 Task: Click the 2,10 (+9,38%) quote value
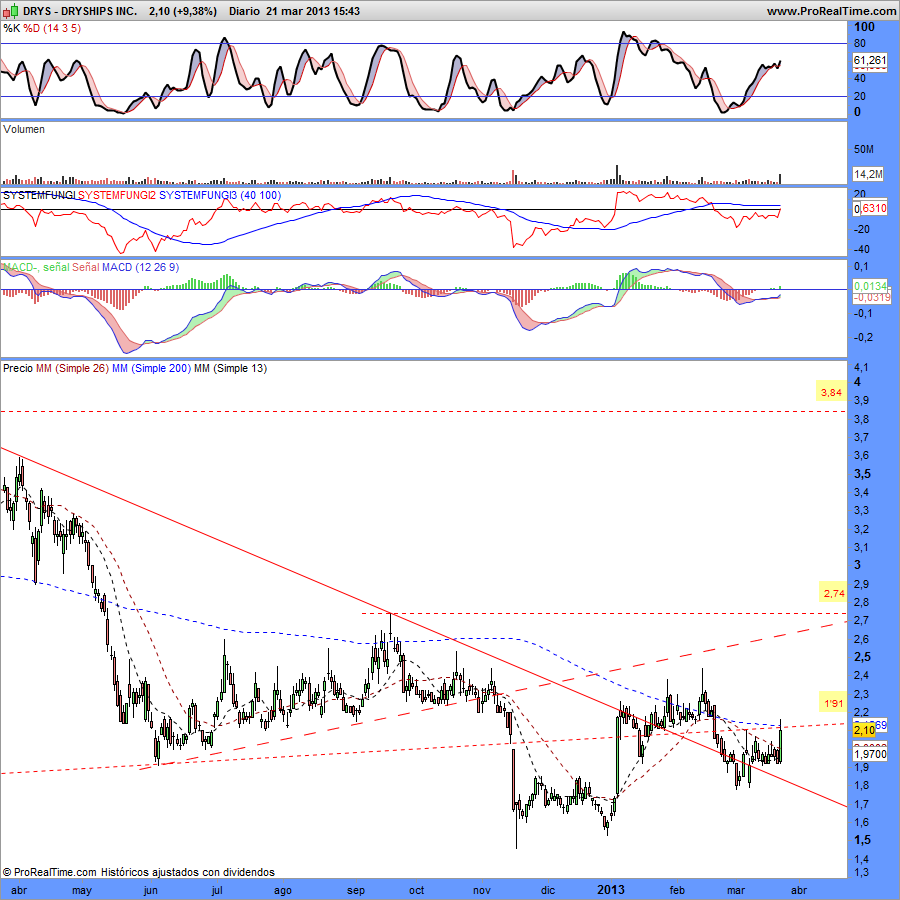point(183,11)
